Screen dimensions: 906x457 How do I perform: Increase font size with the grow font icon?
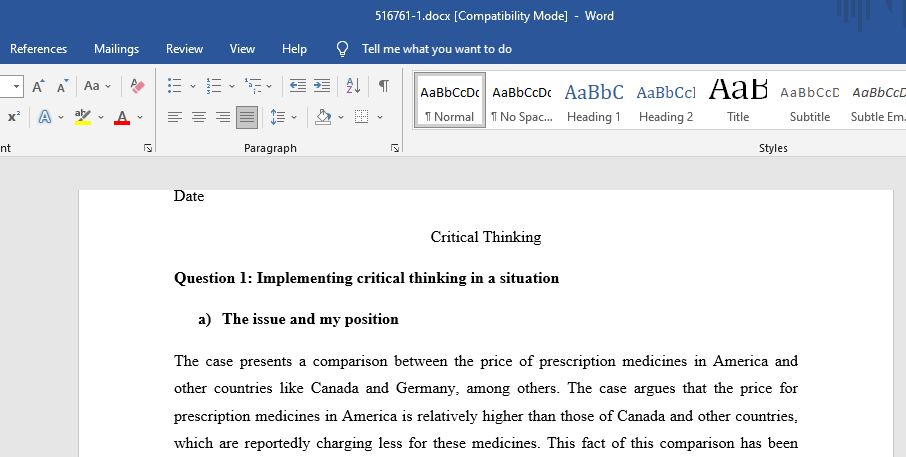coord(38,86)
